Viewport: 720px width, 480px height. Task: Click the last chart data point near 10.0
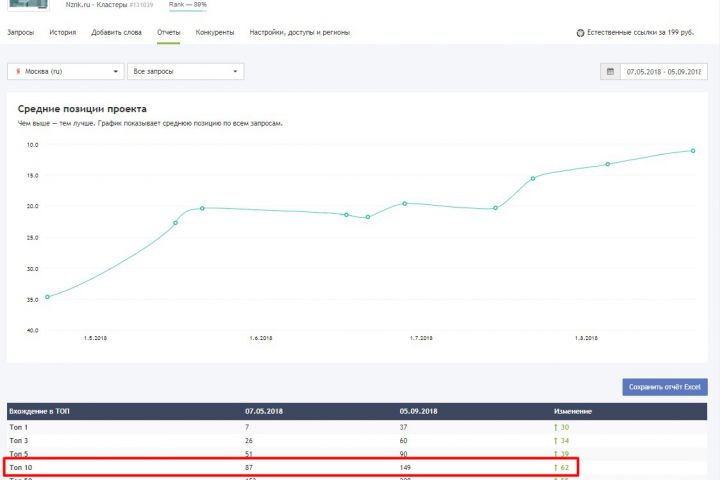click(693, 151)
